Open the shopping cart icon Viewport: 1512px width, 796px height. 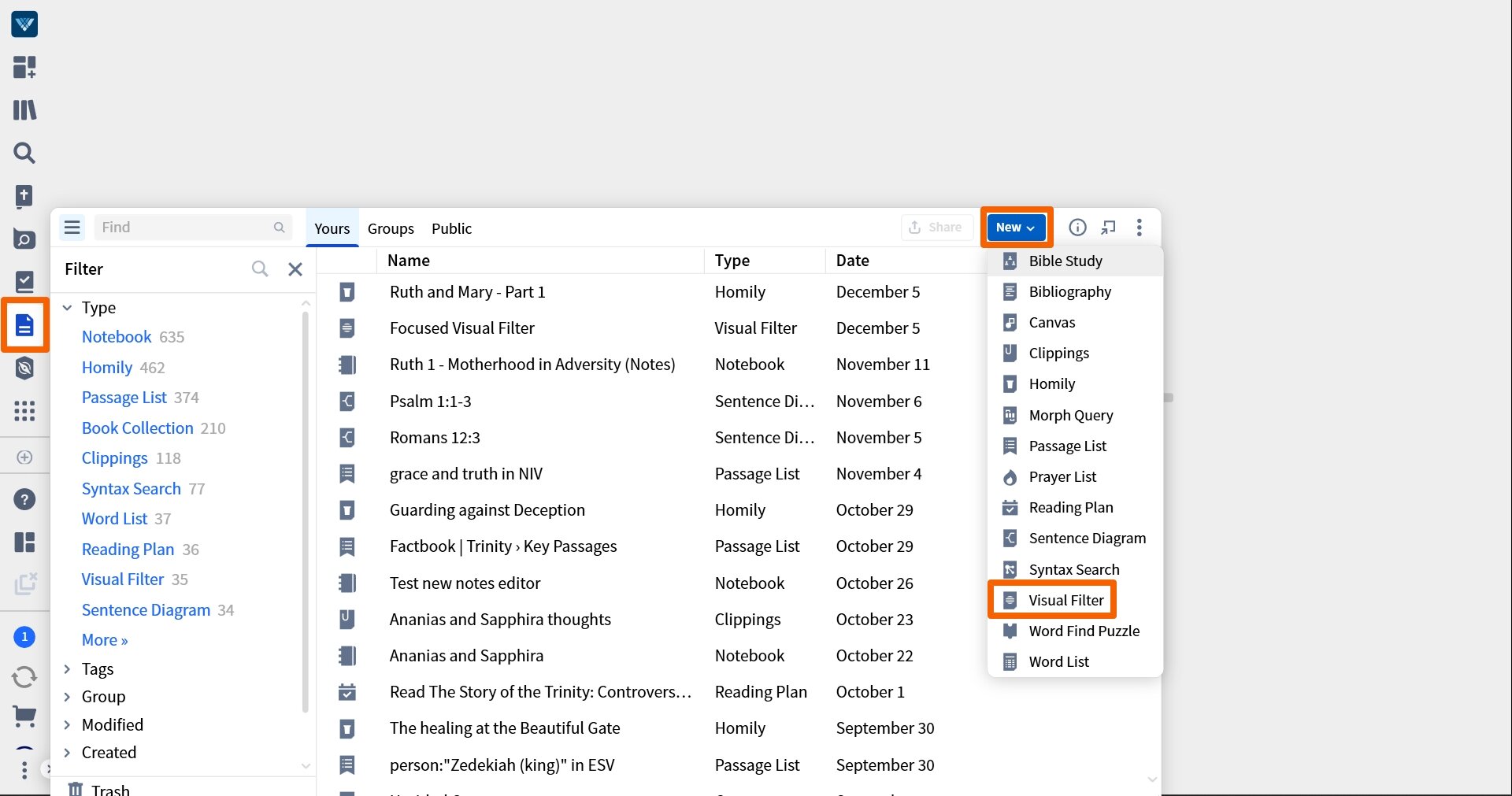24,716
